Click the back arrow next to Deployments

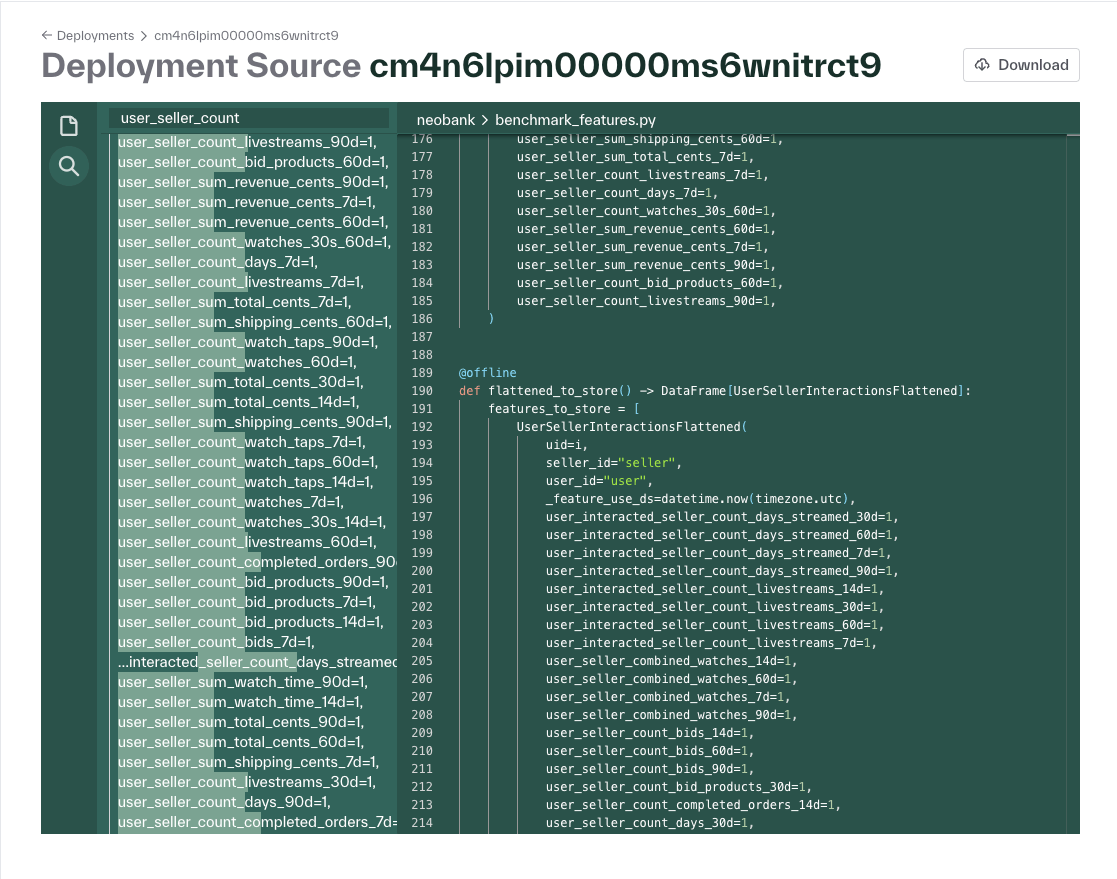(x=46, y=35)
